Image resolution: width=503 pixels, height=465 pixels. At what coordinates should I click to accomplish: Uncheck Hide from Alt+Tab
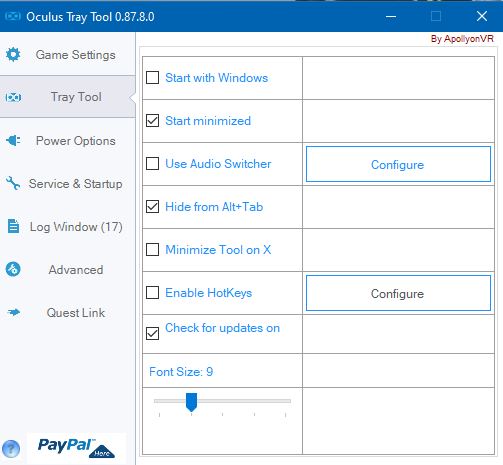coord(152,207)
